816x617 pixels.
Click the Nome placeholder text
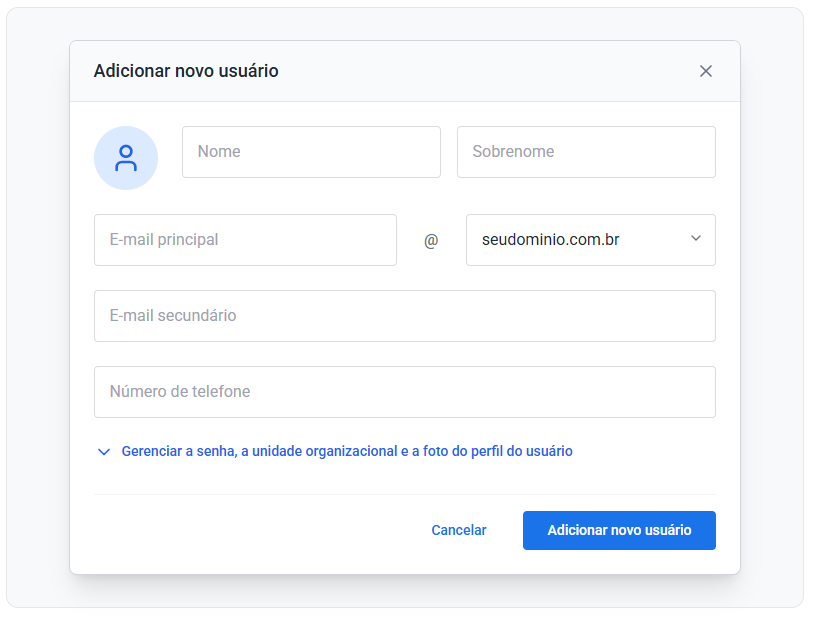pos(219,152)
